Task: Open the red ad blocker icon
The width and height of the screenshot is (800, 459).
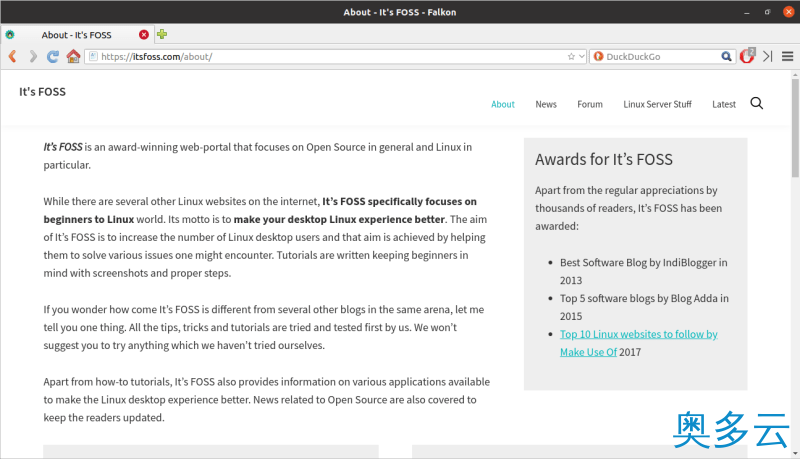Action: 747,56
